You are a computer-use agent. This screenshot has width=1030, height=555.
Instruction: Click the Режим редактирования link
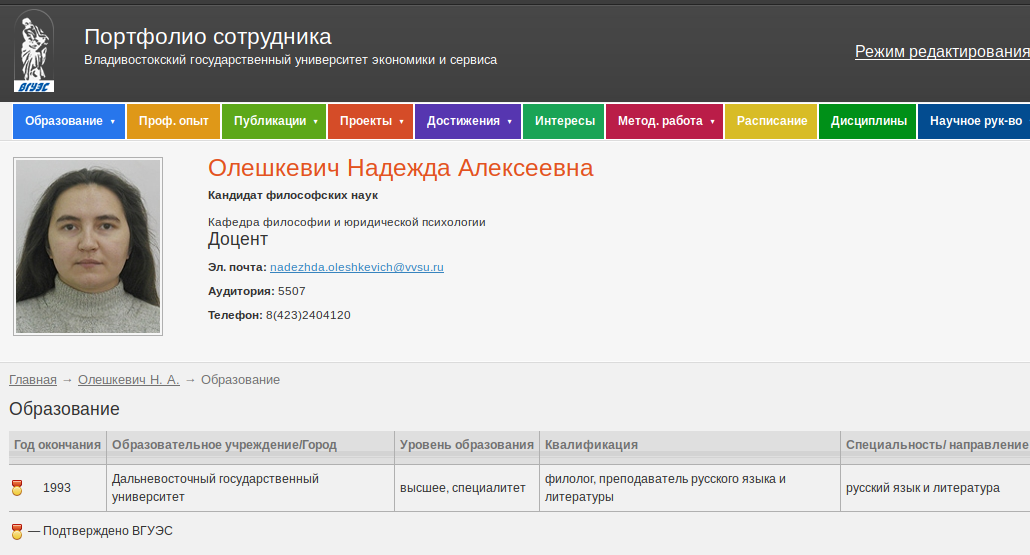tap(941, 52)
